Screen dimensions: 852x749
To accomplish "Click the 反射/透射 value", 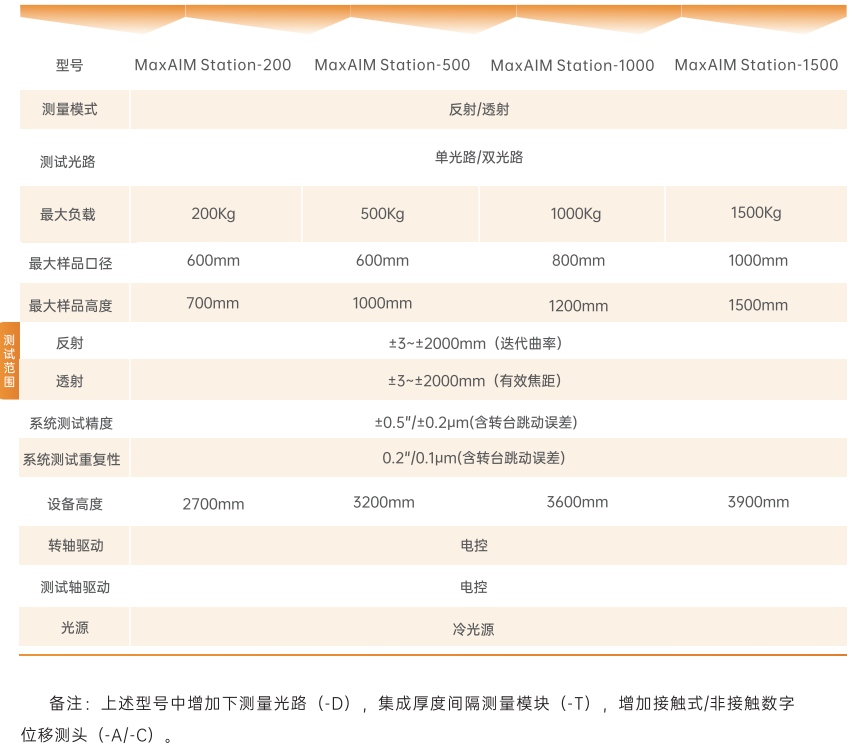I will click(479, 109).
